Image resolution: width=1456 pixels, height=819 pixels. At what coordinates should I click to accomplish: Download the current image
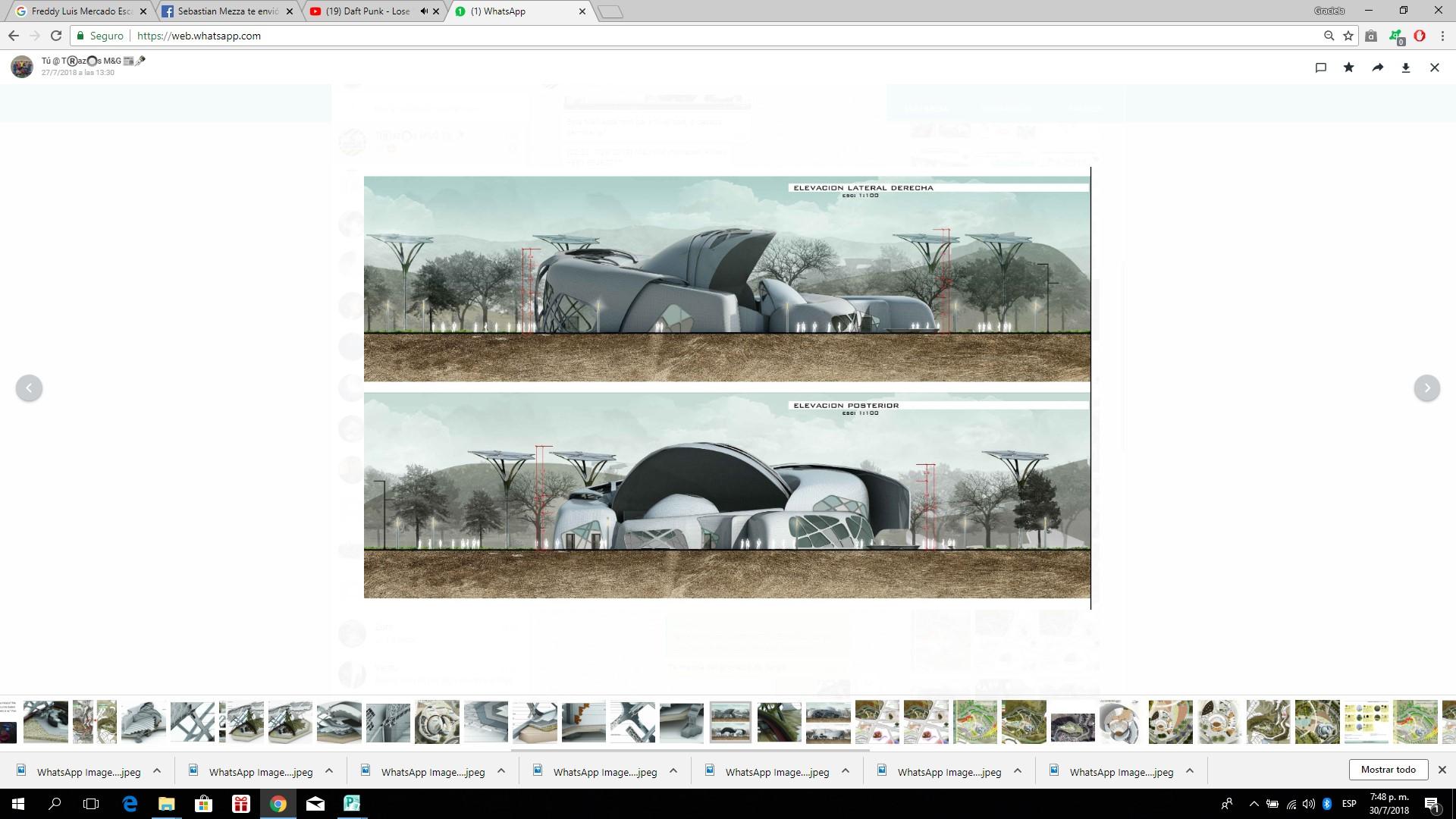pyautogui.click(x=1405, y=67)
